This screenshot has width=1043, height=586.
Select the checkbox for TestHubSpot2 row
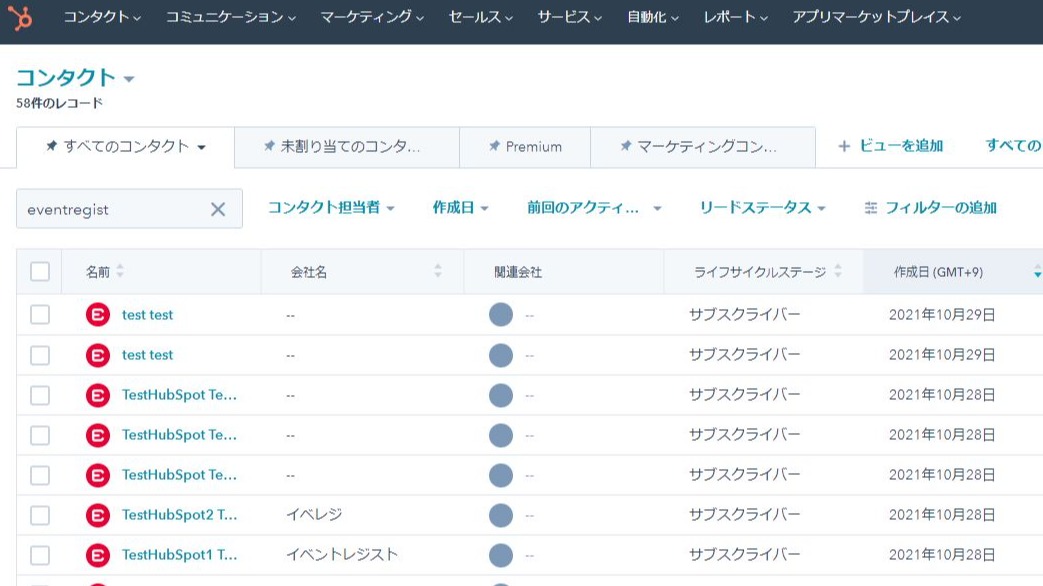click(40, 515)
